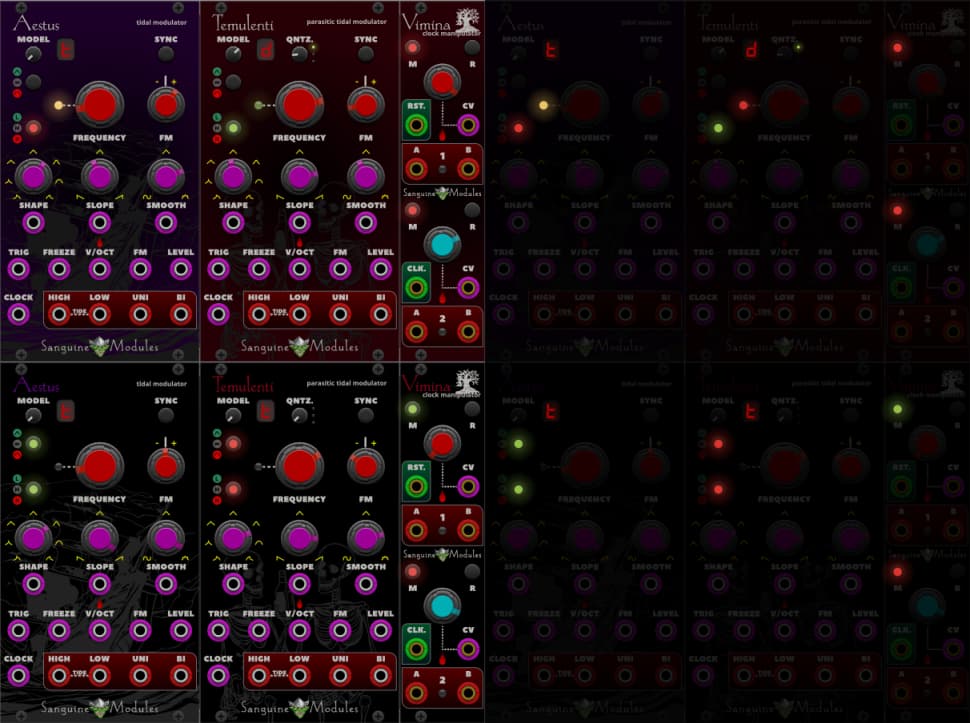
Task: Click FM input jack on red Temulenti module
Action: pyautogui.click(x=340, y=269)
